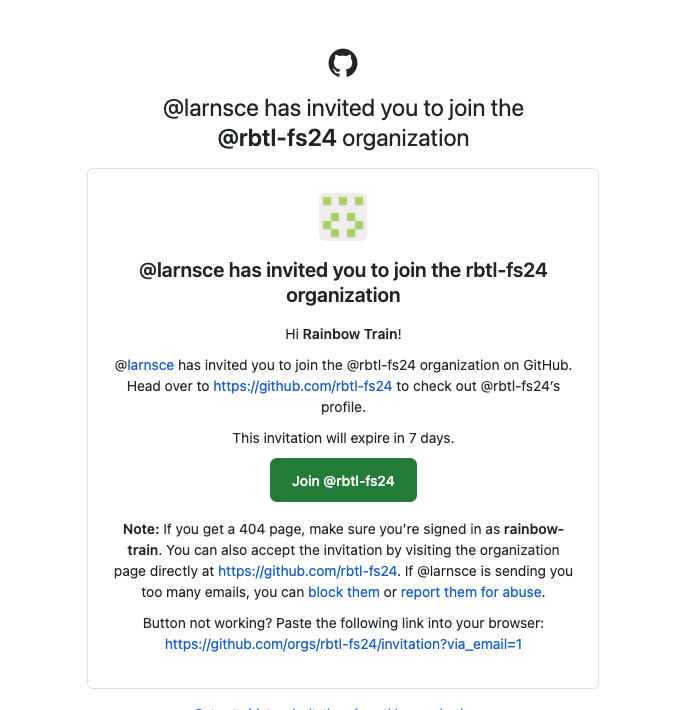691x710 pixels.
Task: Open the @larnsce profile link
Action: [150, 365]
